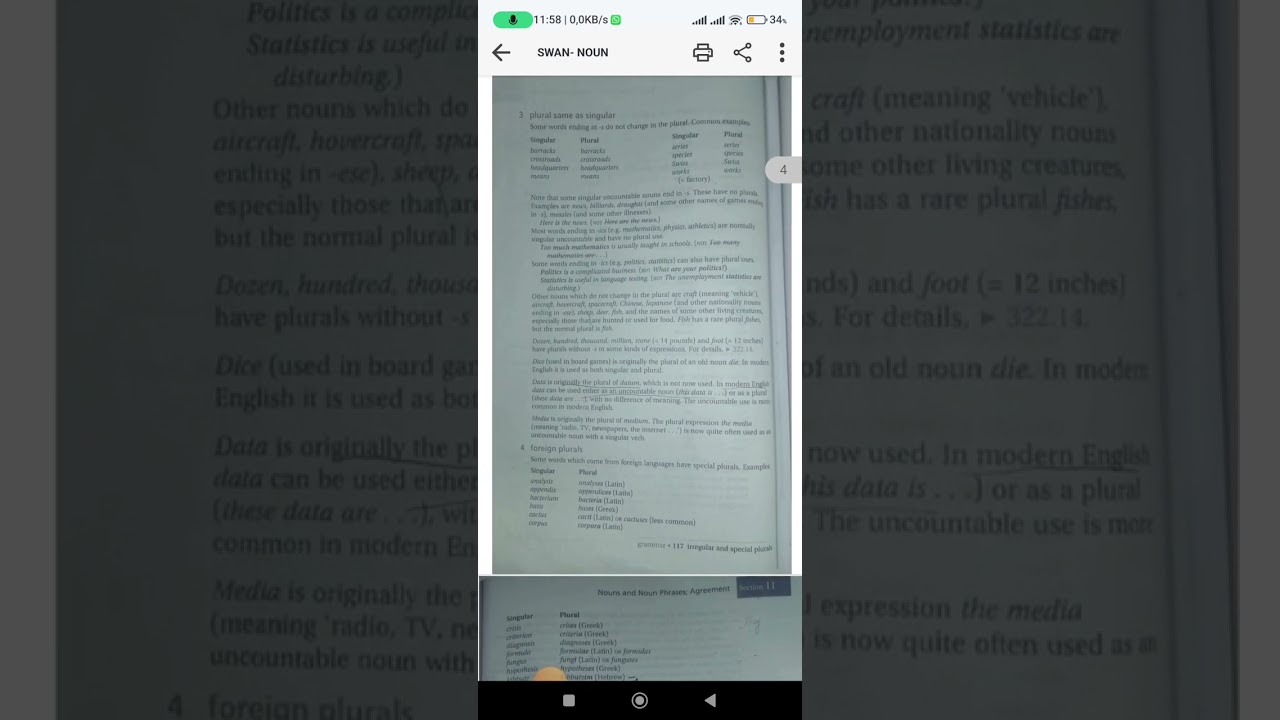The image size is (1280, 720).
Task: Open the three-dot overflow menu
Action: point(782,53)
